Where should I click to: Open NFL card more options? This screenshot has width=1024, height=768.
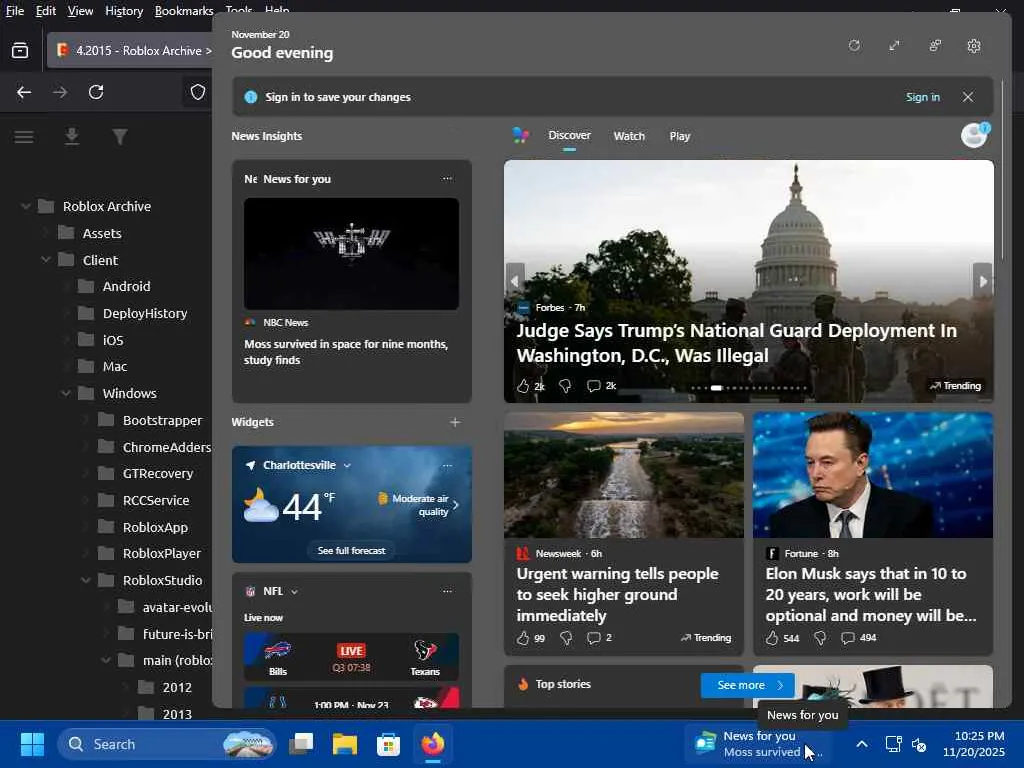click(x=447, y=591)
